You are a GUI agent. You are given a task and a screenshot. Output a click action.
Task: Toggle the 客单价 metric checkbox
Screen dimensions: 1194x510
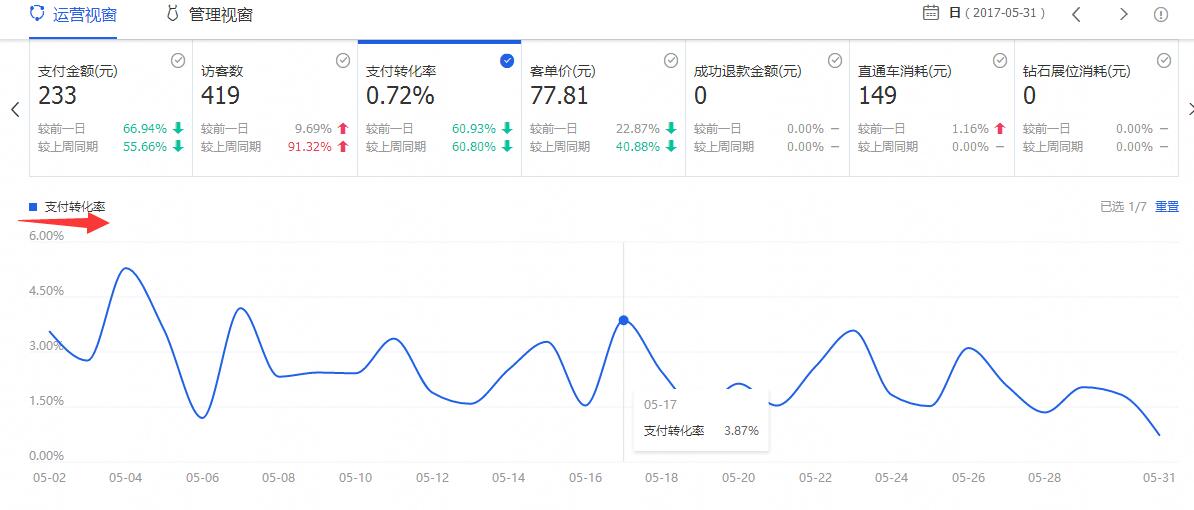pyautogui.click(x=671, y=61)
